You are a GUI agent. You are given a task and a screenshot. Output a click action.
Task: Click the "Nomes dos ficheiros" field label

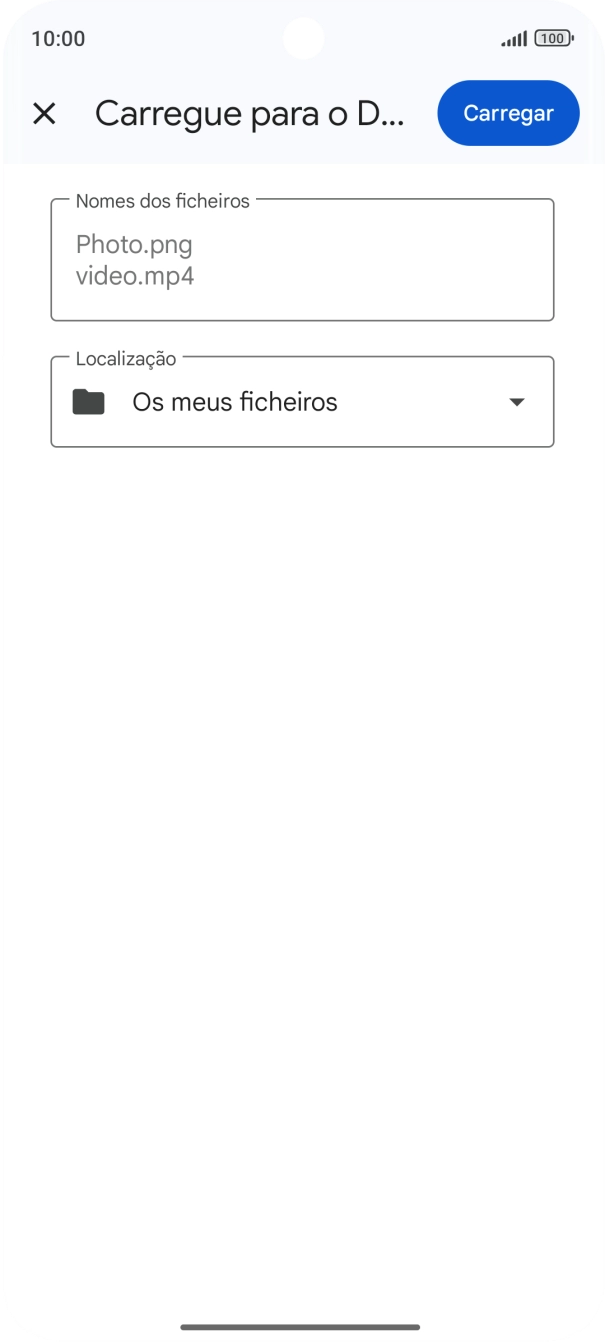163,201
